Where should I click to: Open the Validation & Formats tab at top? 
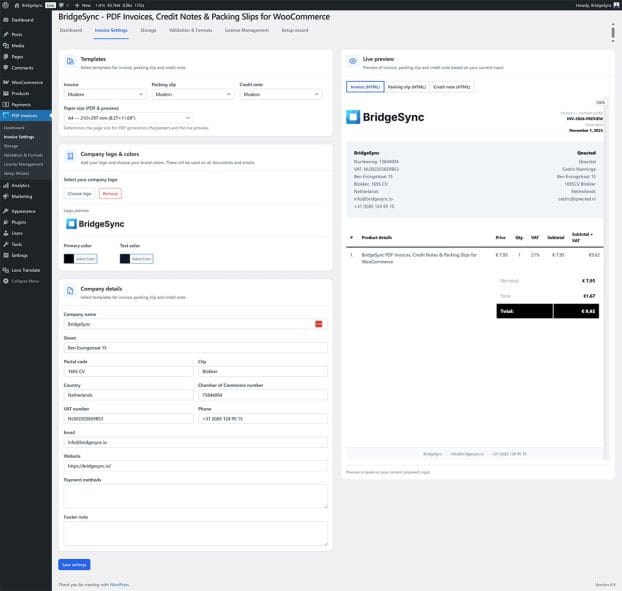click(190, 30)
